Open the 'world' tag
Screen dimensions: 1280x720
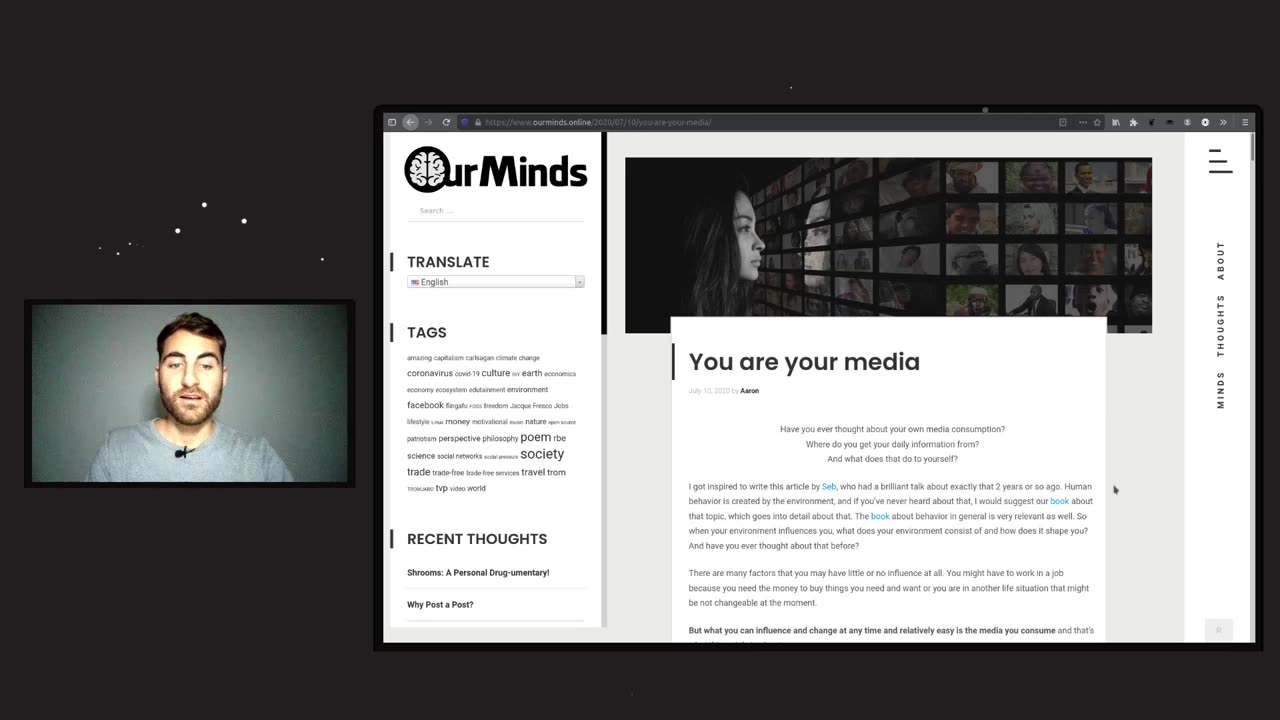pos(476,489)
